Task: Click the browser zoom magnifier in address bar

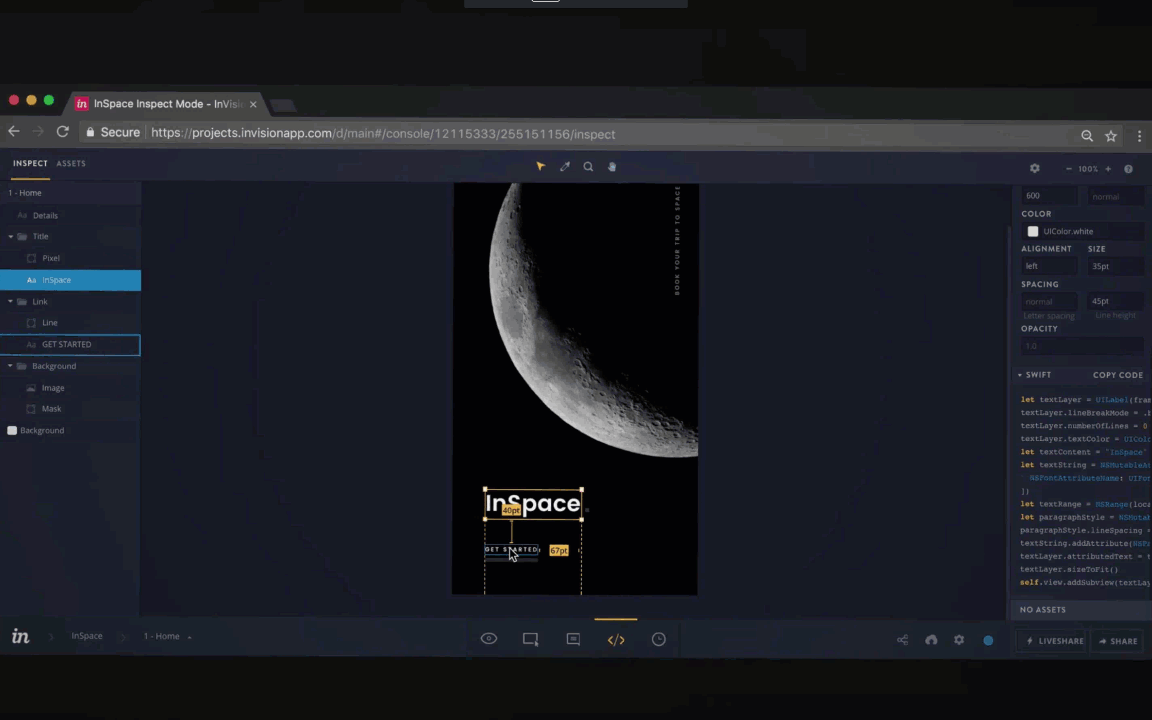Action: (x=1087, y=136)
